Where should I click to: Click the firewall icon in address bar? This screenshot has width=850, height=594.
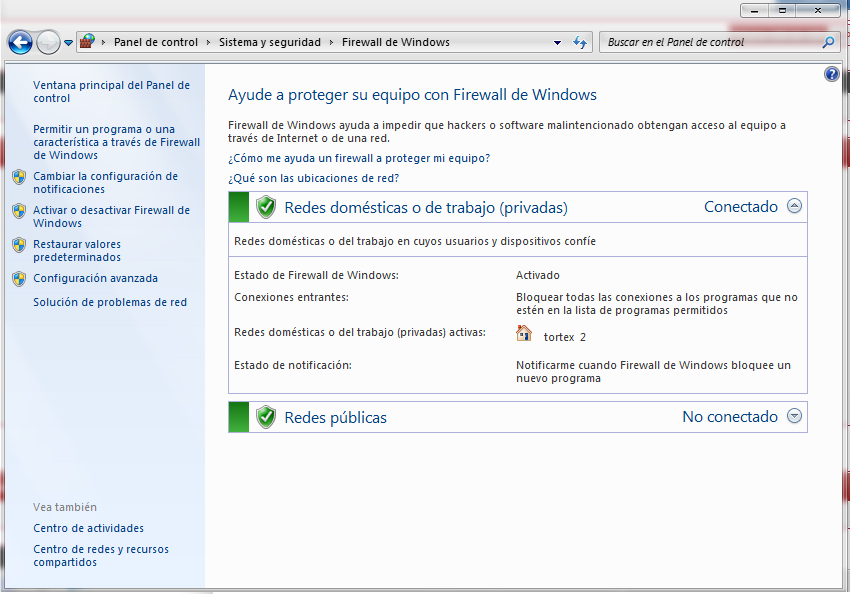pos(87,41)
